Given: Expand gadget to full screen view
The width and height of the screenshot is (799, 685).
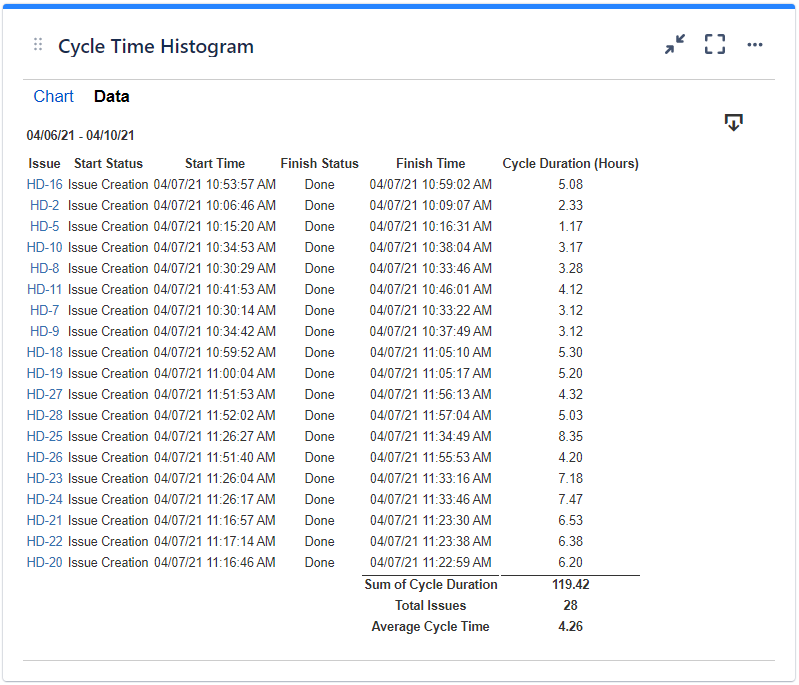Looking at the screenshot, I should (x=715, y=44).
